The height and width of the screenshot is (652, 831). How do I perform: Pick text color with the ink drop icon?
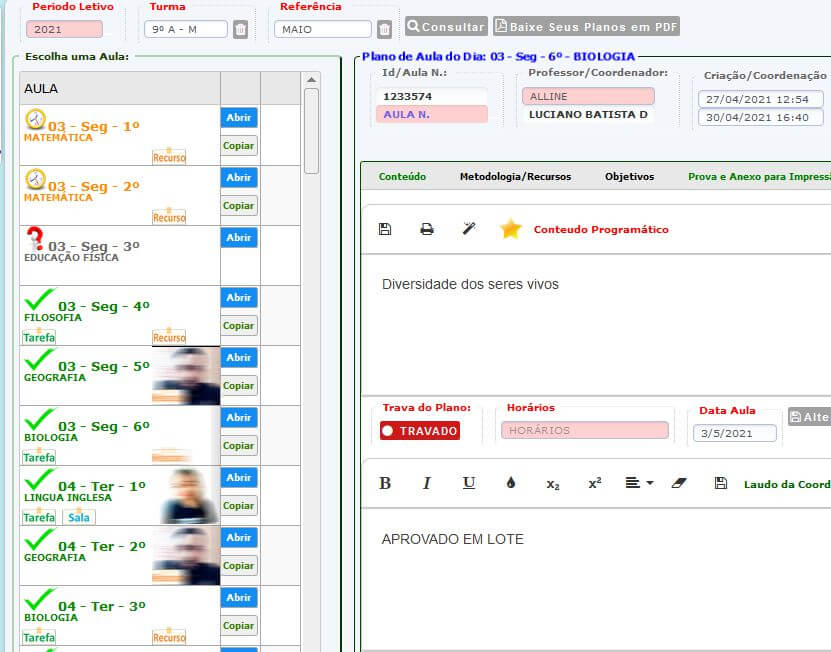tap(511, 483)
